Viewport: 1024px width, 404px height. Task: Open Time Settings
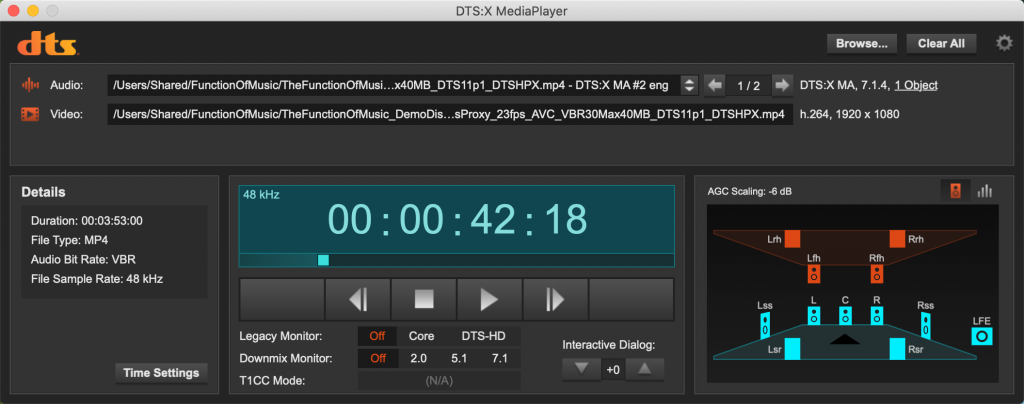click(x=161, y=373)
